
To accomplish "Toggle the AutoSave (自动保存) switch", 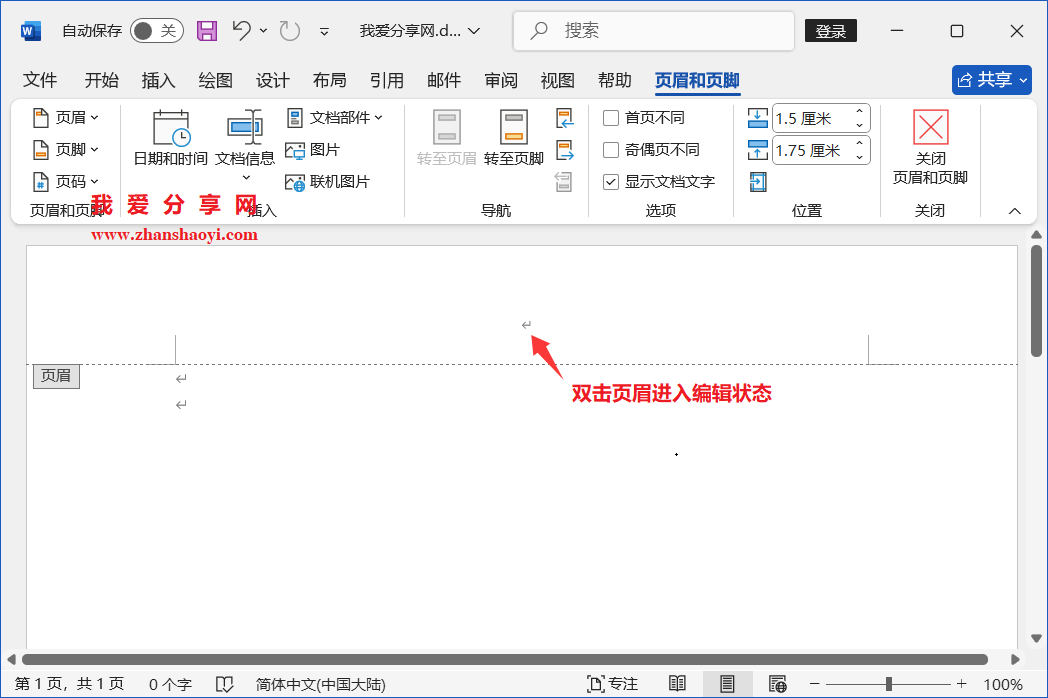I will (157, 31).
